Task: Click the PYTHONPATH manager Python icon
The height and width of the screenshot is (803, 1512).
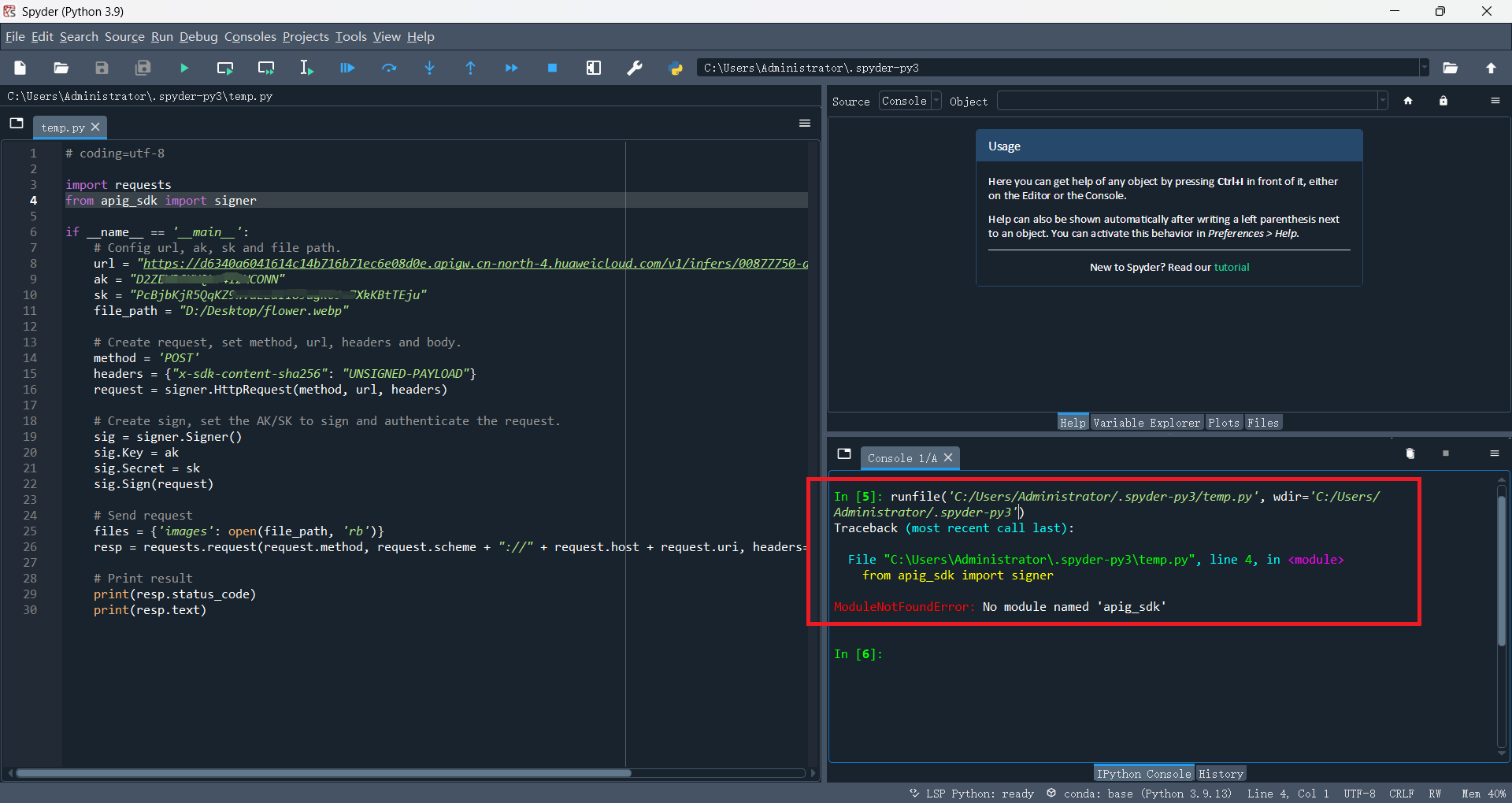Action: 676,68
